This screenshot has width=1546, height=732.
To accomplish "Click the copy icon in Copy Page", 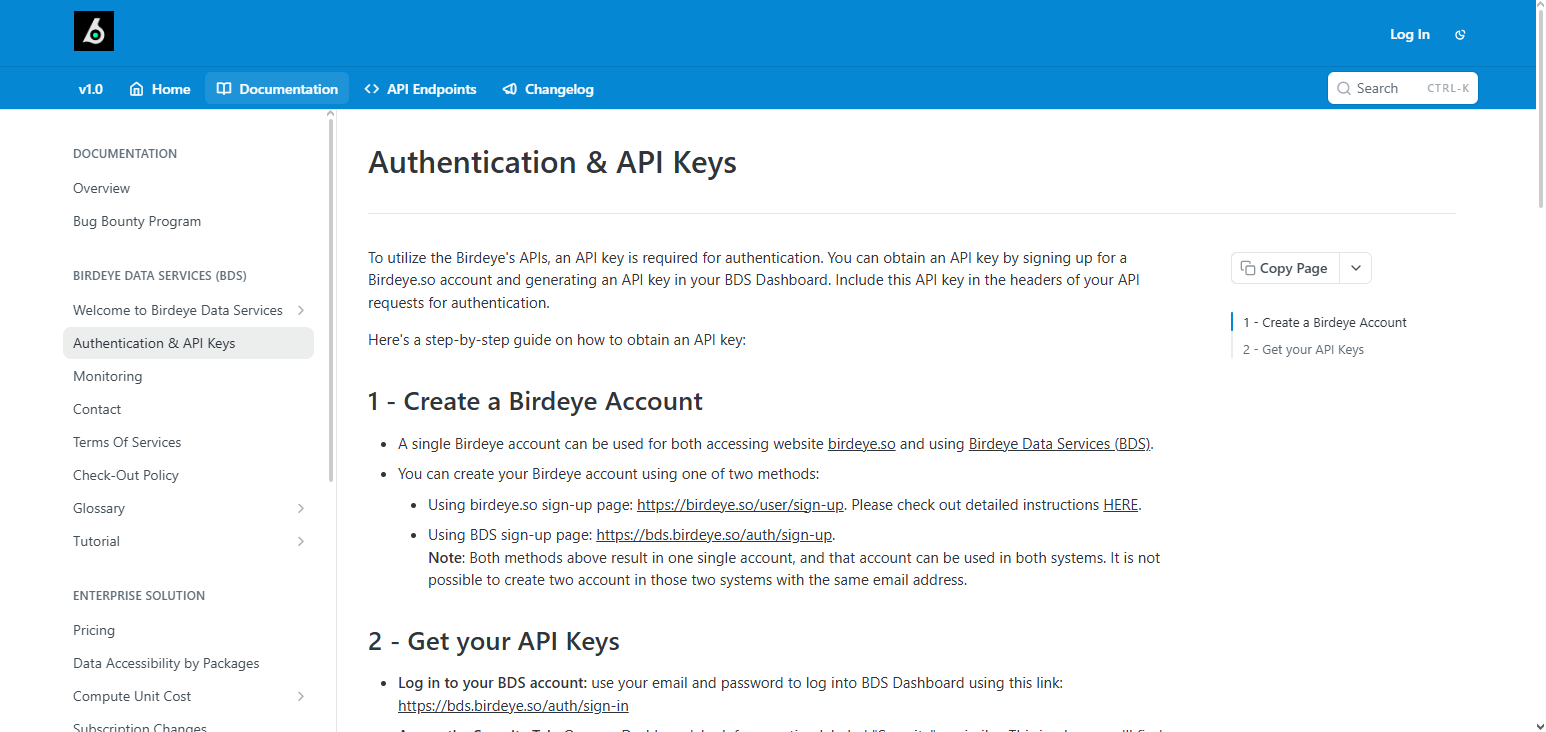I will [1247, 268].
